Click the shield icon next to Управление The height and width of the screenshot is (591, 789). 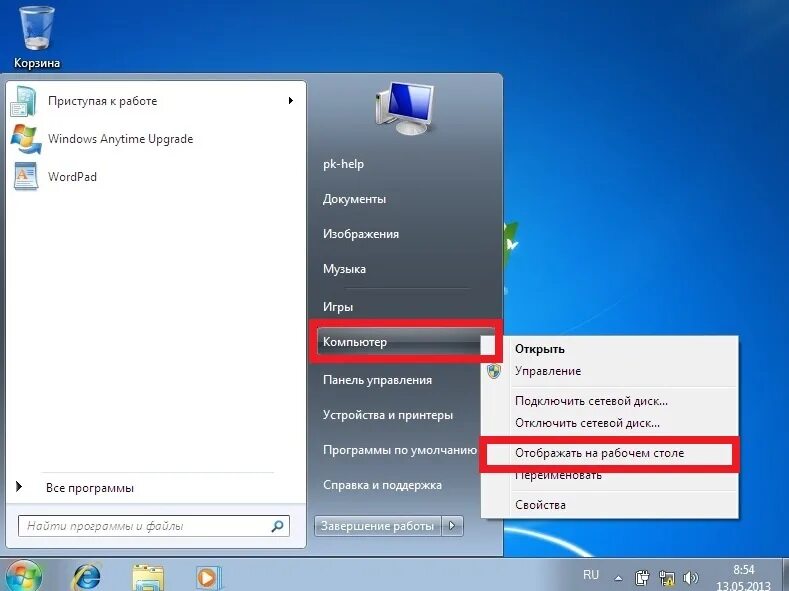pyautogui.click(x=494, y=372)
